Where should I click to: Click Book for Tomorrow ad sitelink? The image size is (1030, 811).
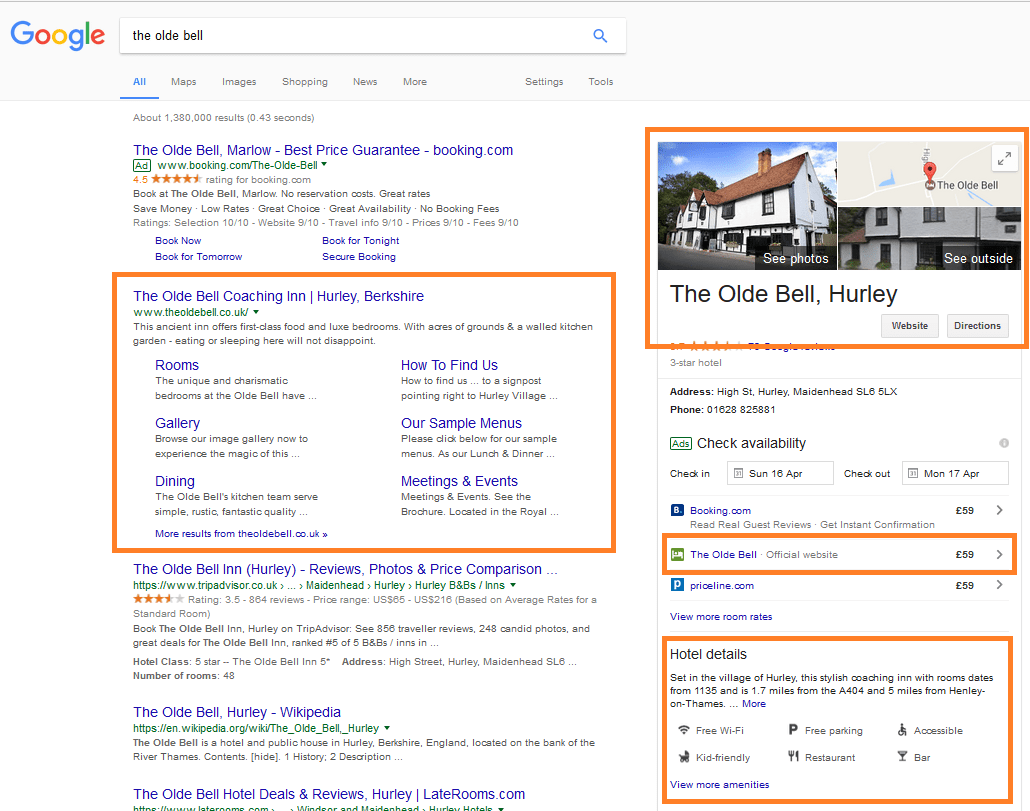[198, 256]
